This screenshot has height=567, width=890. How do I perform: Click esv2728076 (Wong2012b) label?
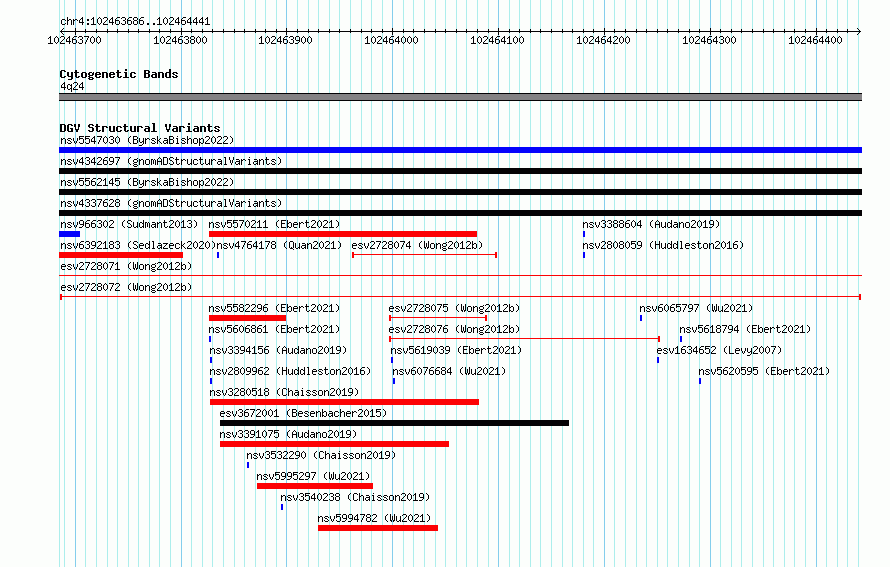point(454,329)
